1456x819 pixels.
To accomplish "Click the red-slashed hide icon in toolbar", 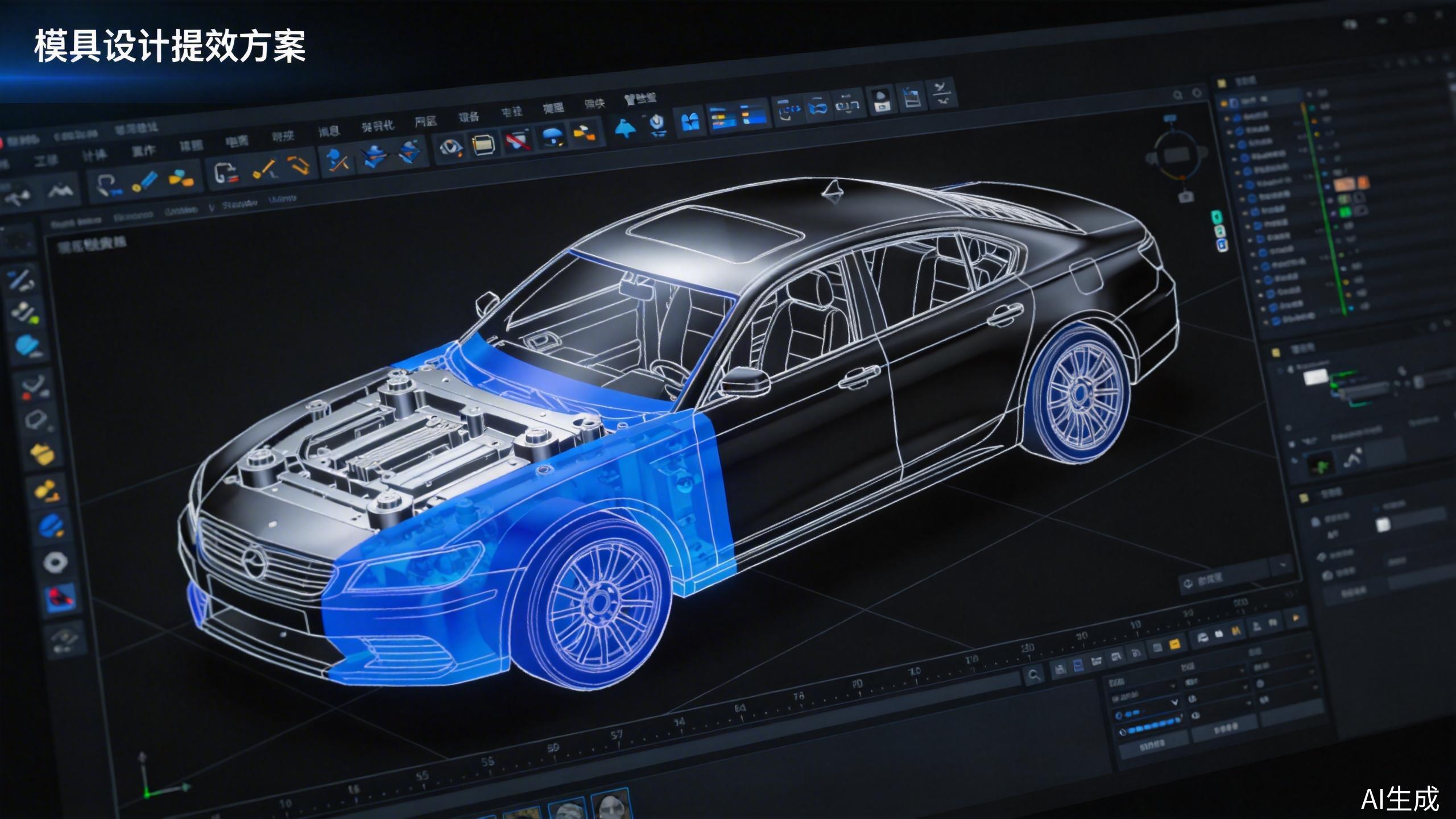I will [x=517, y=141].
